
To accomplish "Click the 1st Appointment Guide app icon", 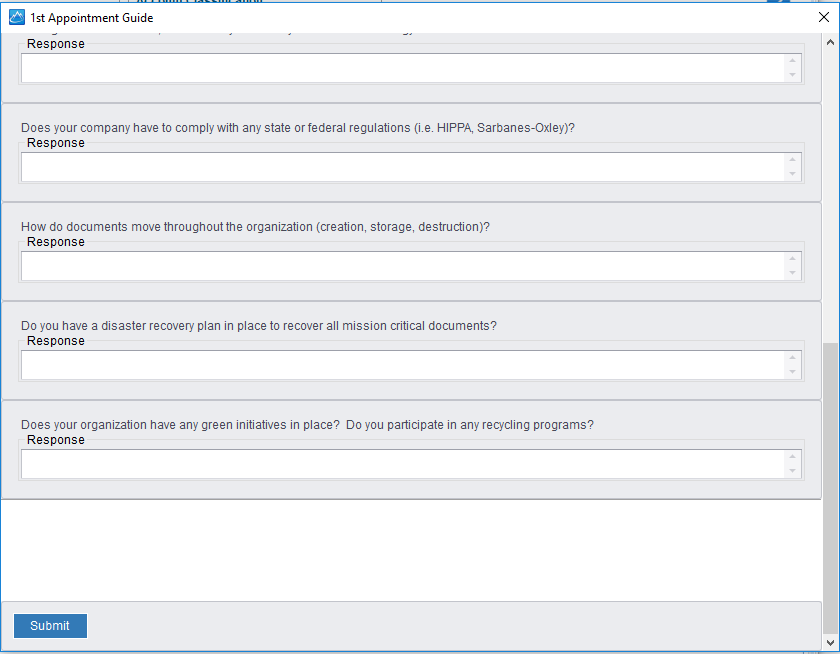I will coord(17,17).
